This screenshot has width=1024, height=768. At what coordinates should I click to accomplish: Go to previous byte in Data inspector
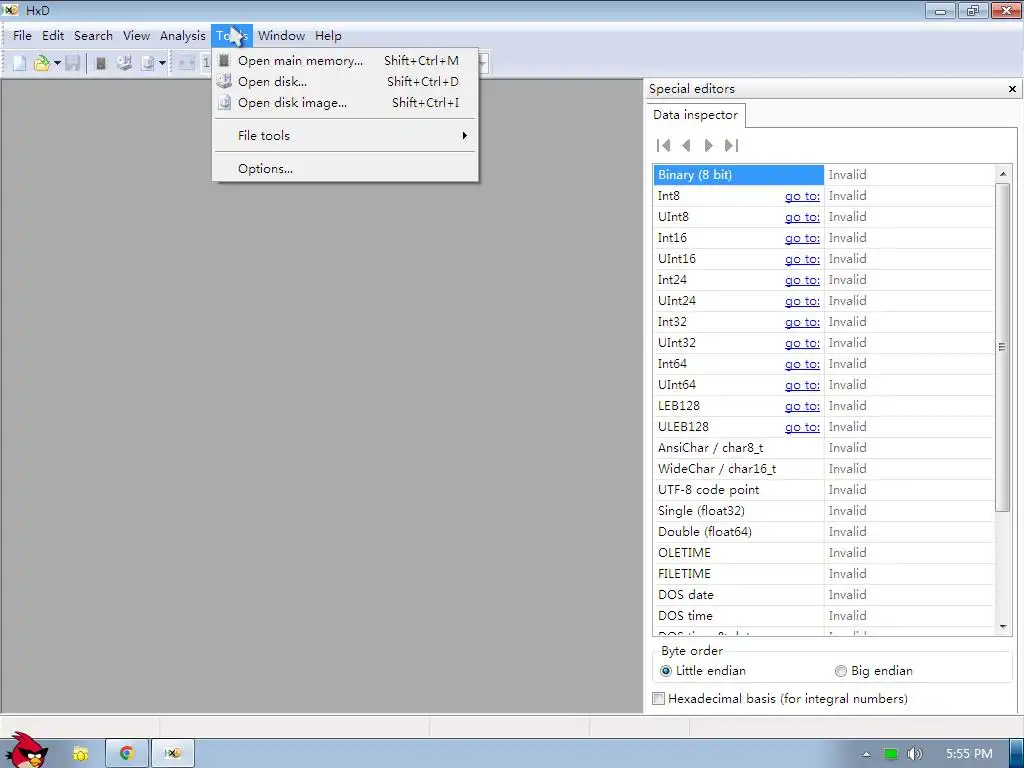tap(686, 145)
